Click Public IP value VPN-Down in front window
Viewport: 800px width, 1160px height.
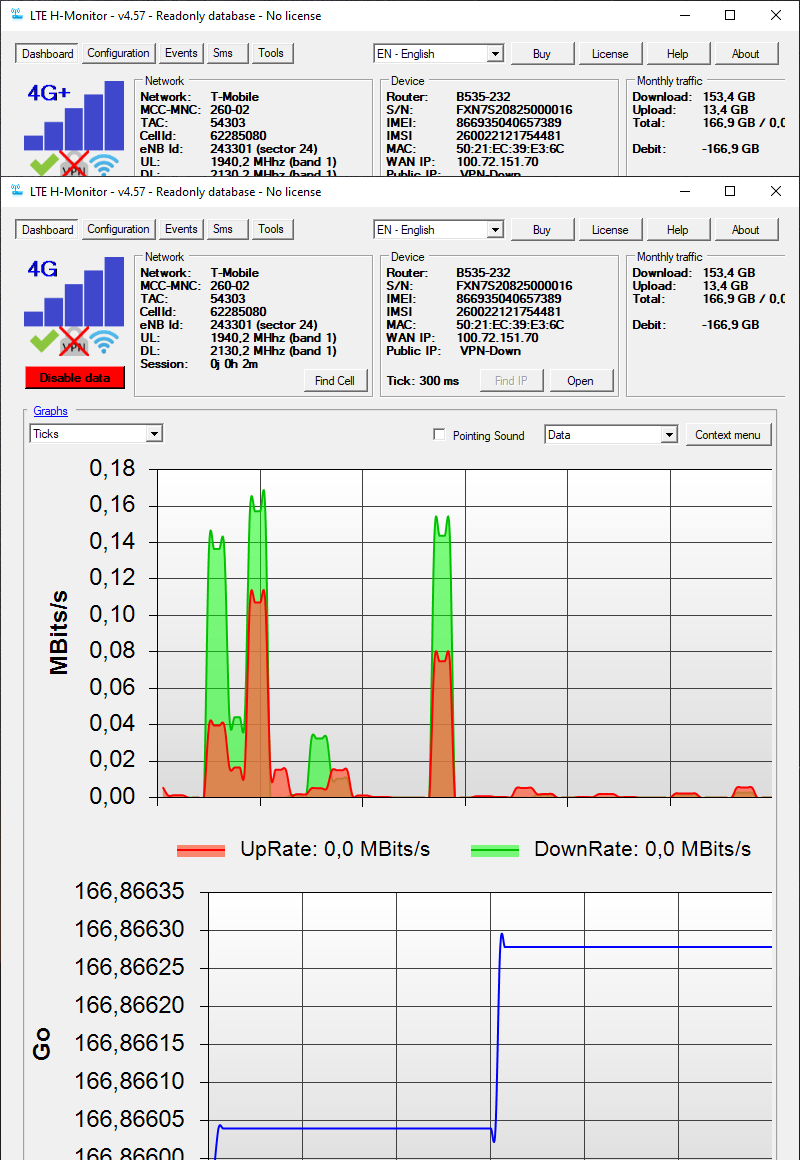[490, 351]
